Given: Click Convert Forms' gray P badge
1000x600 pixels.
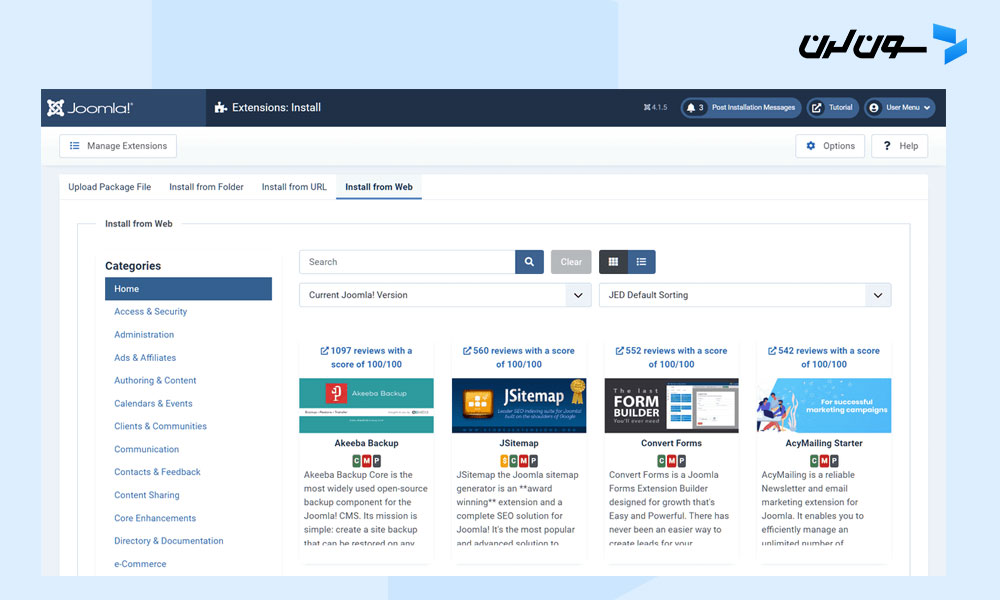Looking at the screenshot, I should [x=682, y=460].
